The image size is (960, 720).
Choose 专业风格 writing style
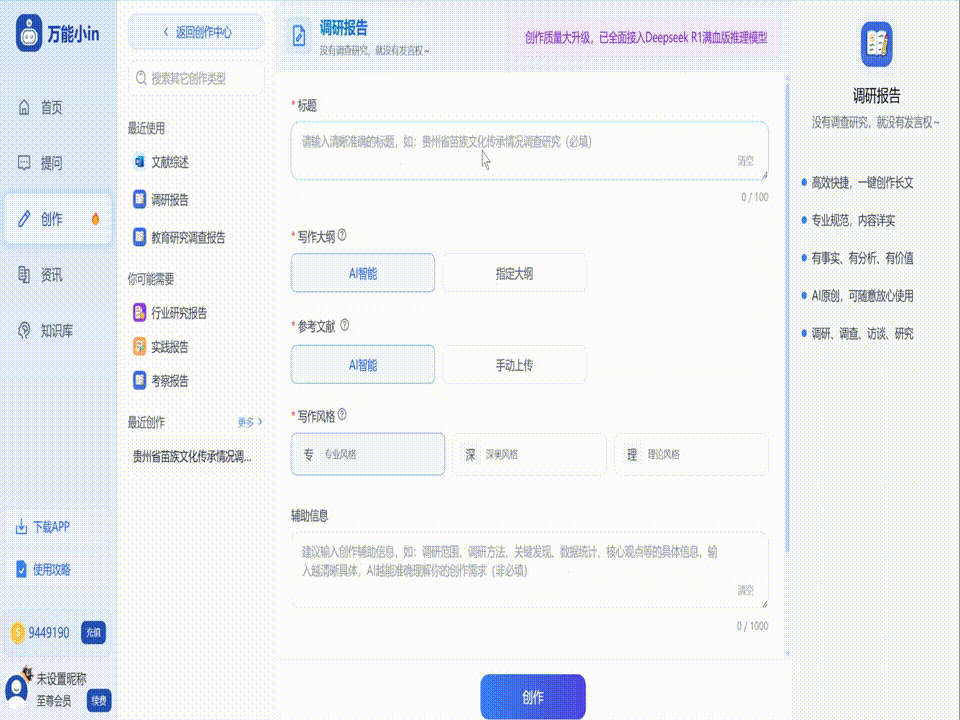tap(368, 454)
